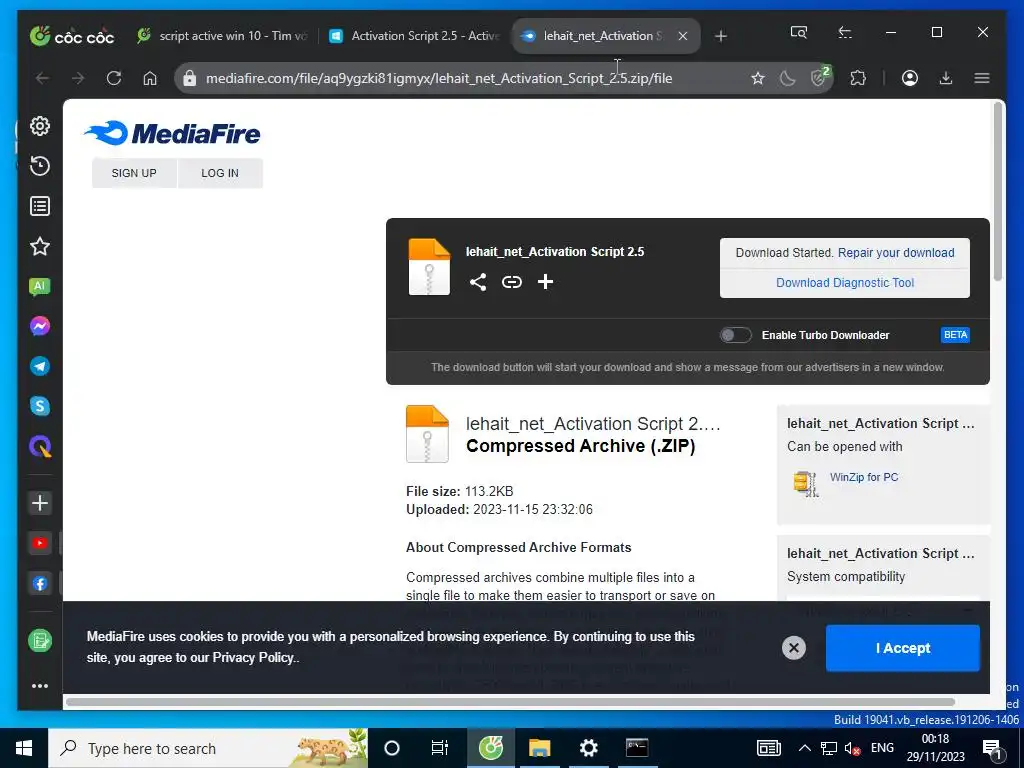Click the horizontal page scrollbar
Image resolution: width=1024 pixels, height=768 pixels.
pyautogui.click(x=510, y=702)
